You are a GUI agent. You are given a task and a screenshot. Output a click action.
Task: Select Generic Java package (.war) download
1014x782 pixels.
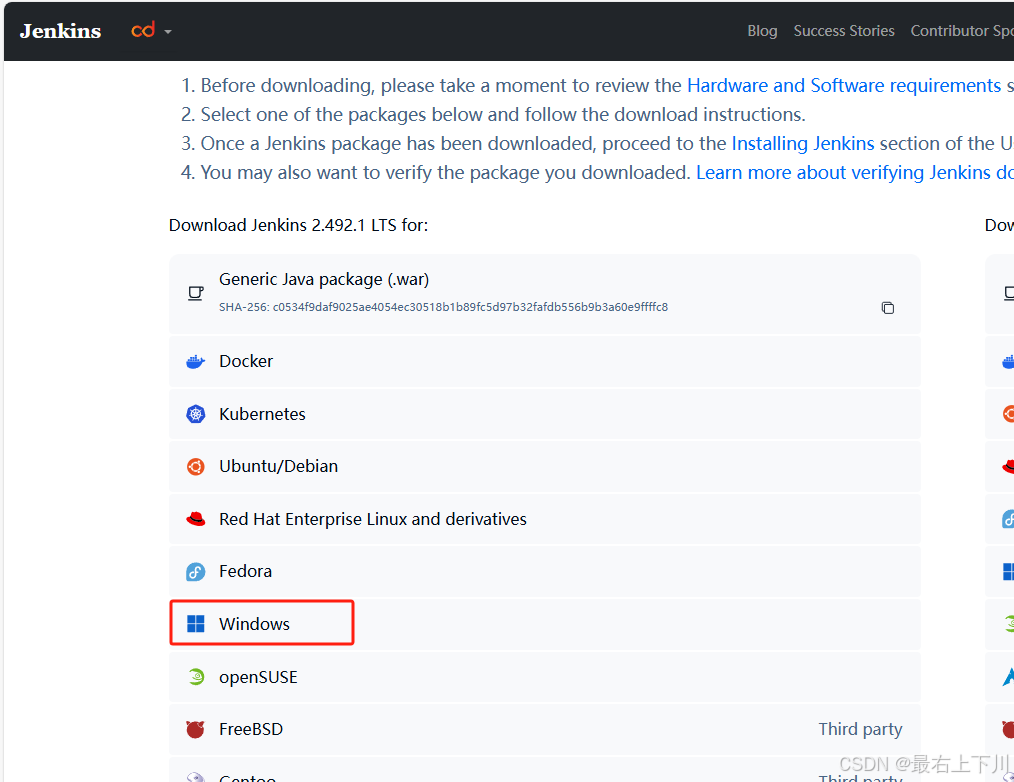(x=545, y=294)
